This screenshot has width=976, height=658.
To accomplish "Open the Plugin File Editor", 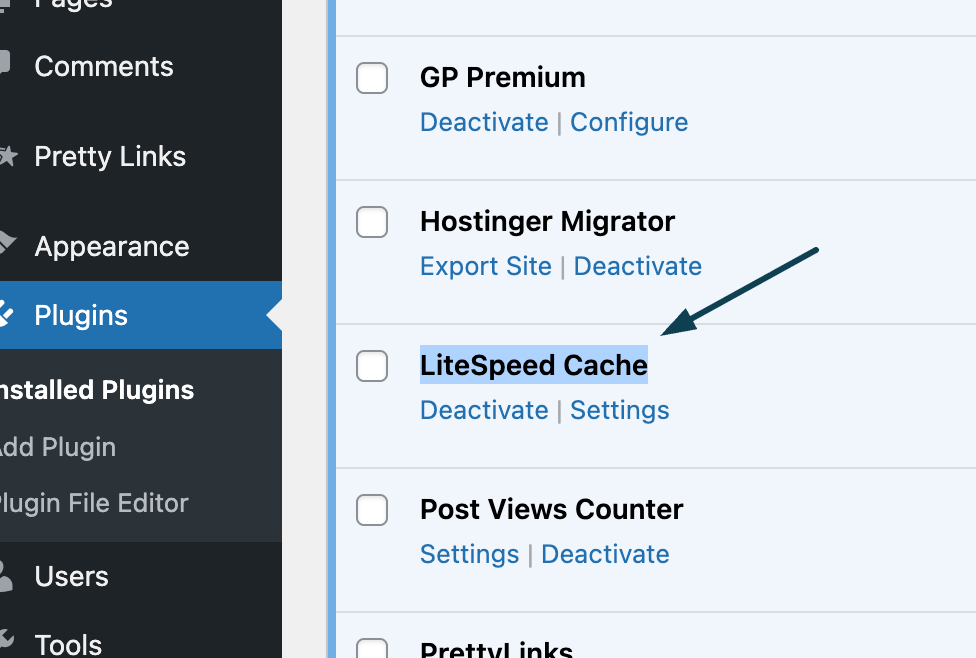I will click(92, 503).
